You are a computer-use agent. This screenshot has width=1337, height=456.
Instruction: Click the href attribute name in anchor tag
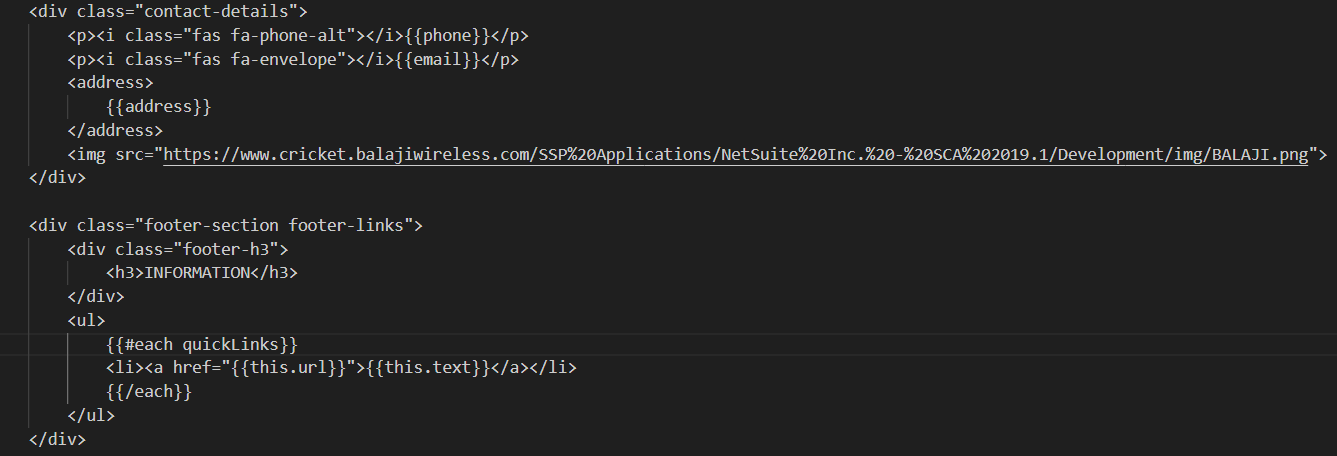click(192, 368)
